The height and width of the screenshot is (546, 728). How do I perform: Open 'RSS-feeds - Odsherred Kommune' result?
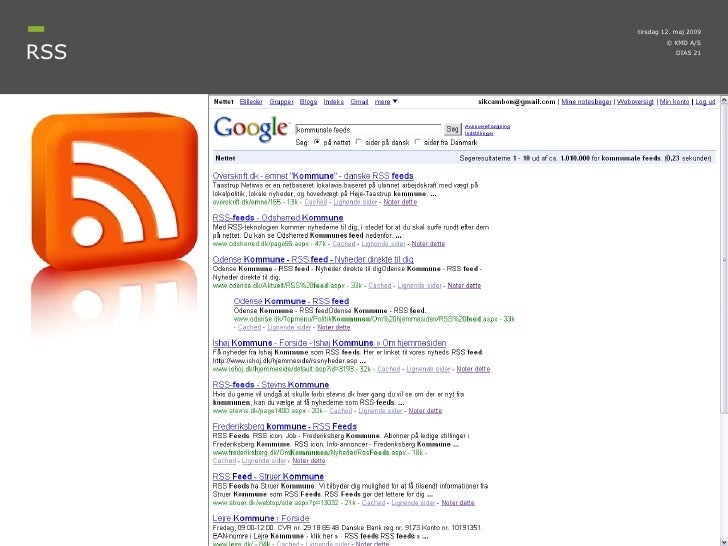click(278, 218)
